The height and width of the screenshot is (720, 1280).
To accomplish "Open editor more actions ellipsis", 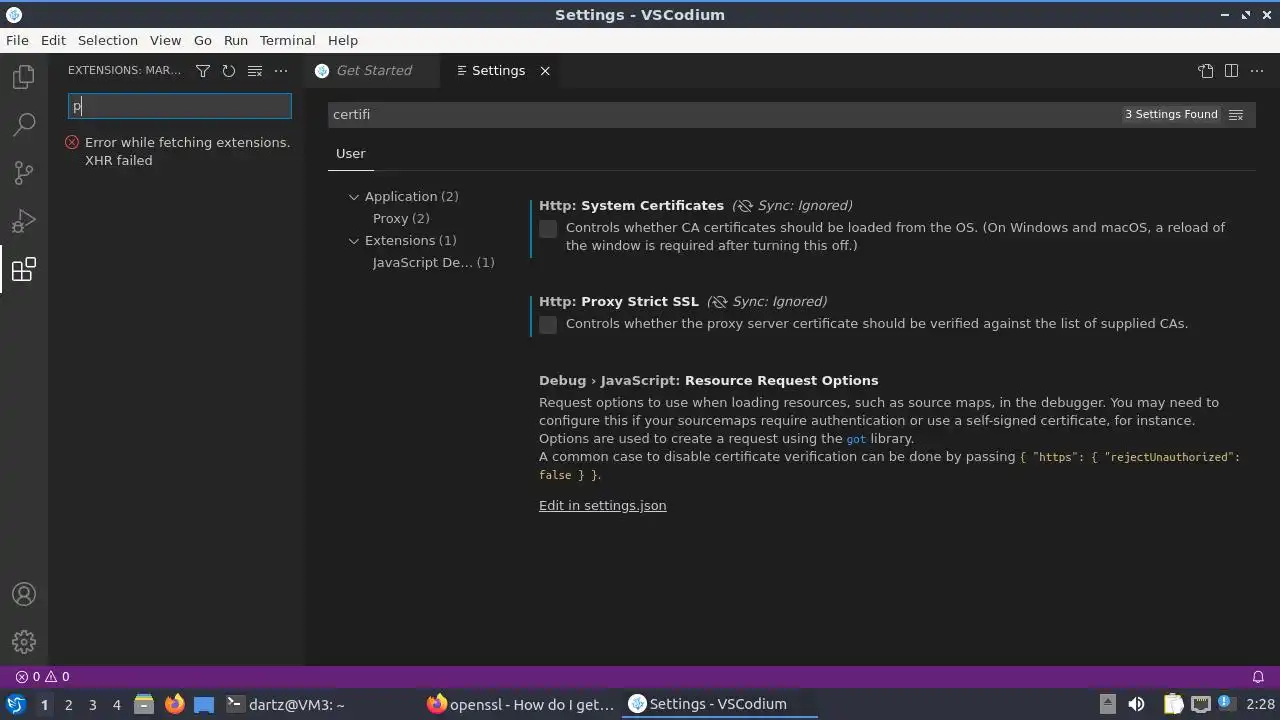I will point(1258,71).
